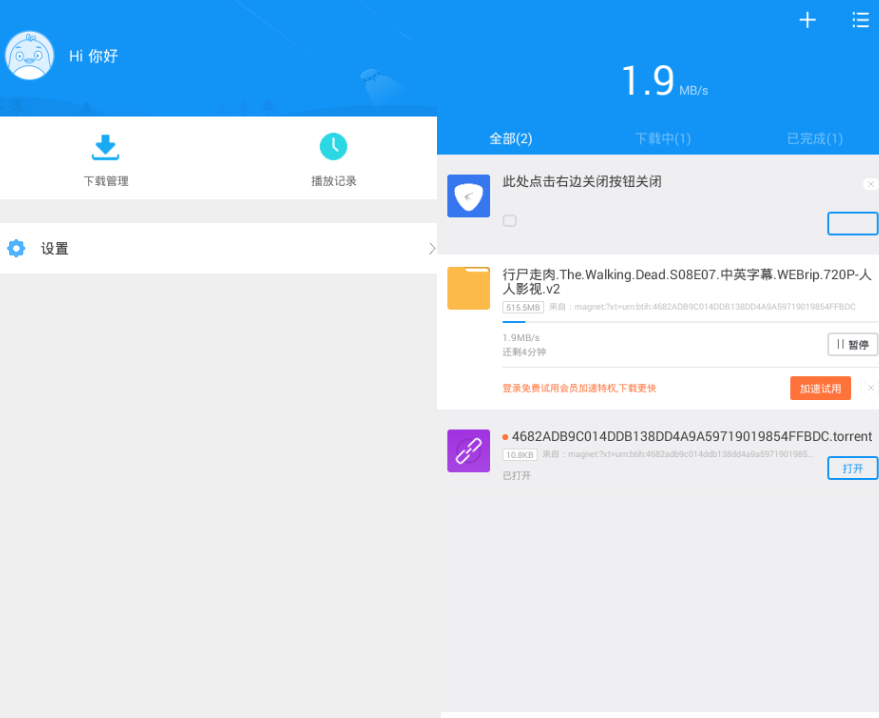Open 播放记录 playback history clock icon
This screenshot has width=879, height=718.
[x=333, y=148]
